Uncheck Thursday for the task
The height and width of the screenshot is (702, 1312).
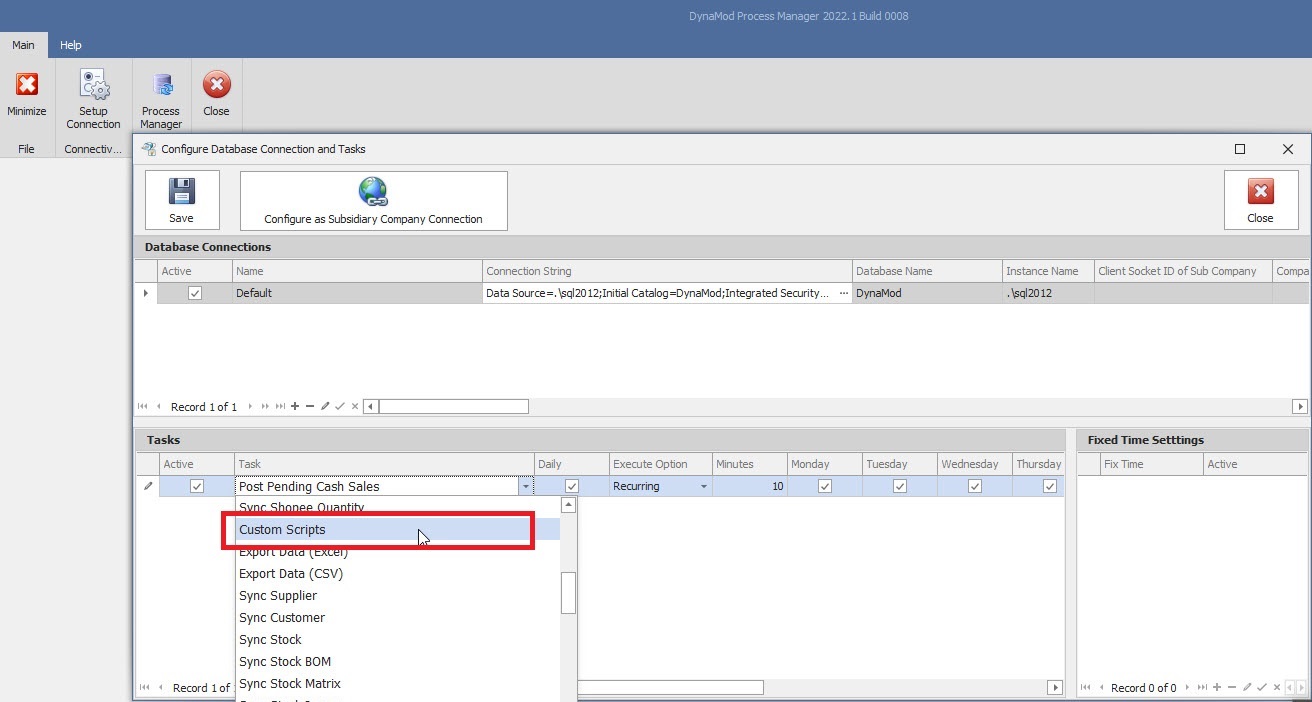tap(1050, 486)
